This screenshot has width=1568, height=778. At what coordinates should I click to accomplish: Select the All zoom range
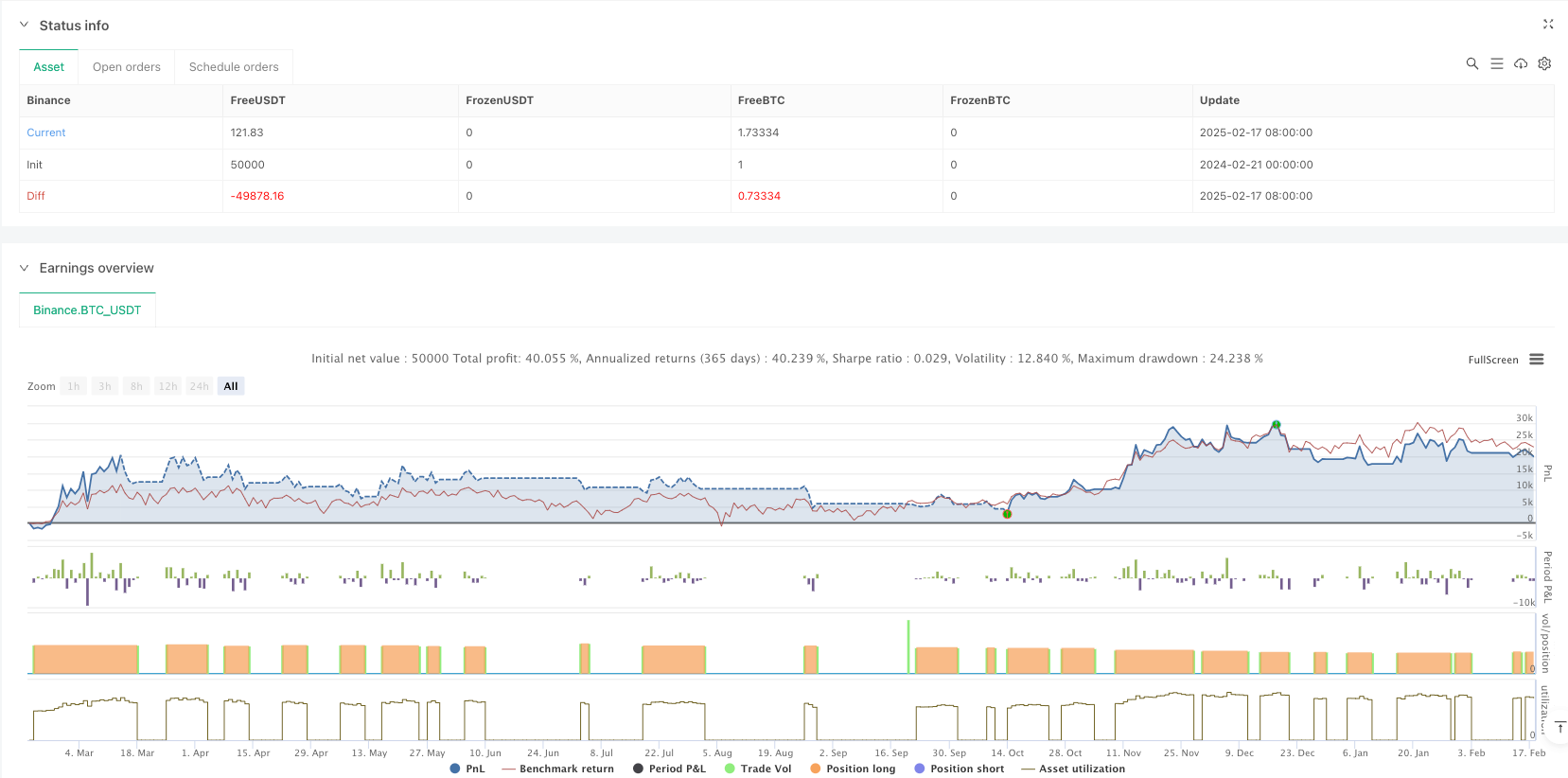pos(231,386)
